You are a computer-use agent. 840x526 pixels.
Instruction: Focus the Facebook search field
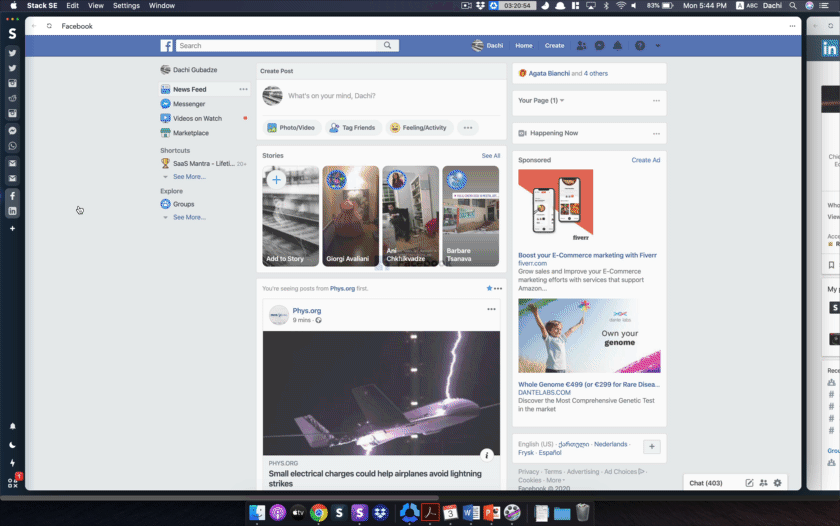pyautogui.click(x=277, y=46)
